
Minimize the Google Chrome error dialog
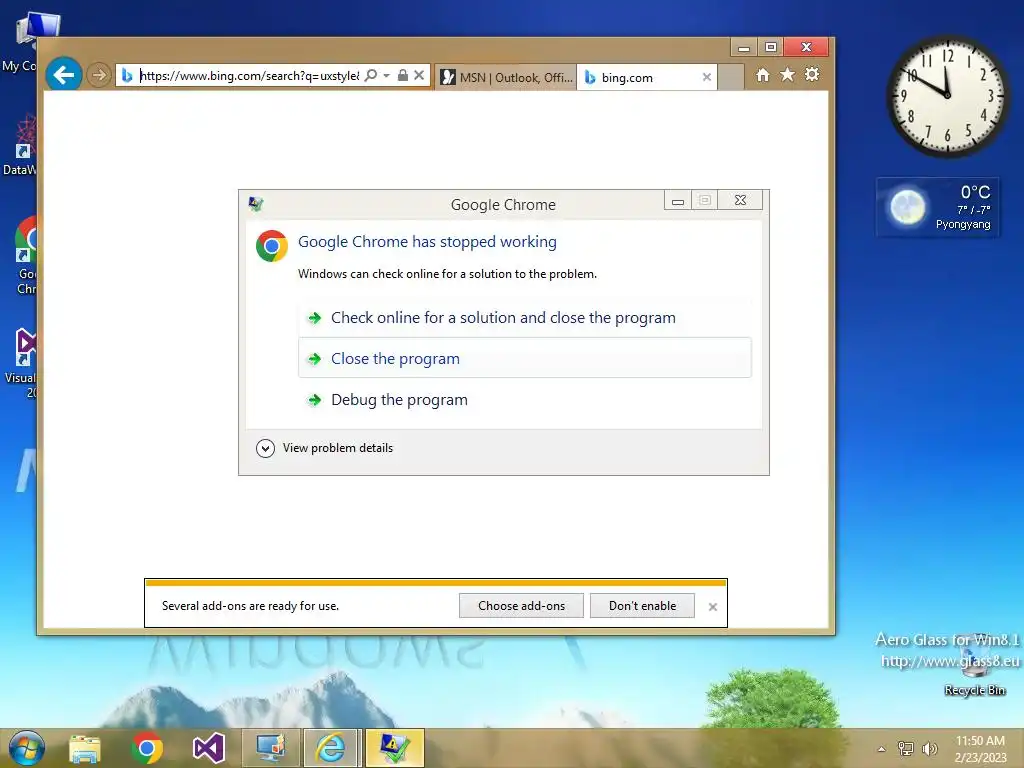pos(678,200)
